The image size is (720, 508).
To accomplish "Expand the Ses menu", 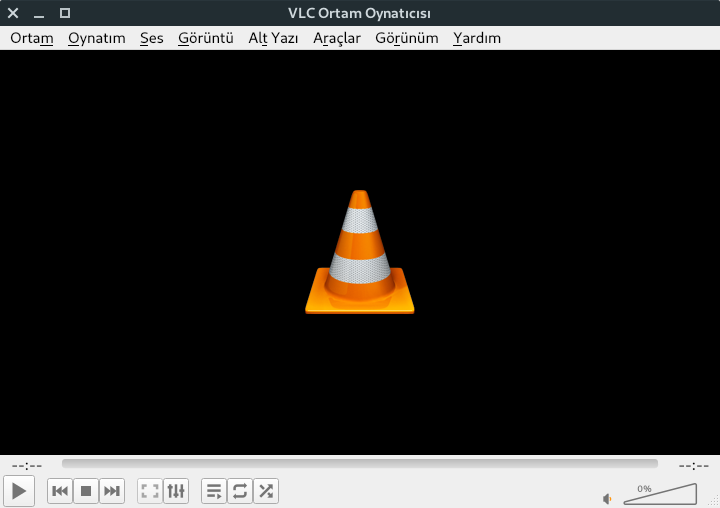I will [152, 38].
